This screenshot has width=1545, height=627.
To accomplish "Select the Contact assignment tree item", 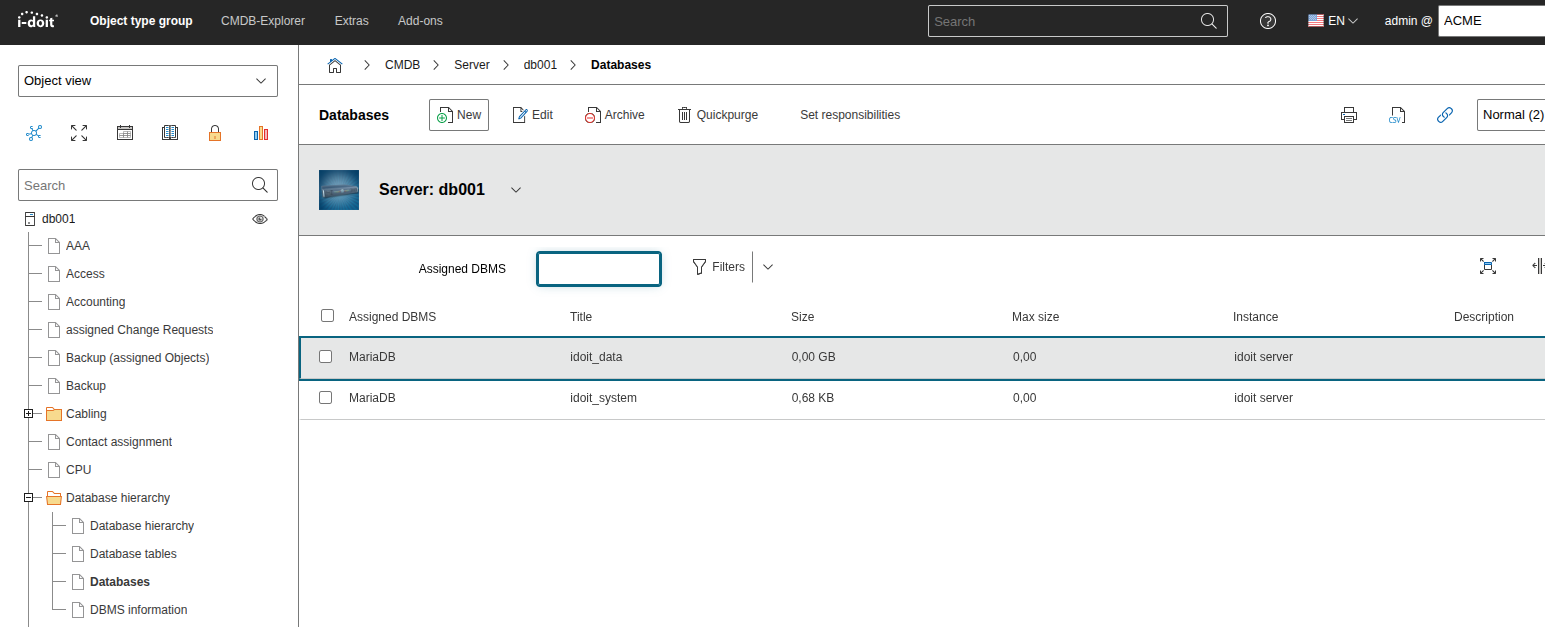I will [x=119, y=442].
